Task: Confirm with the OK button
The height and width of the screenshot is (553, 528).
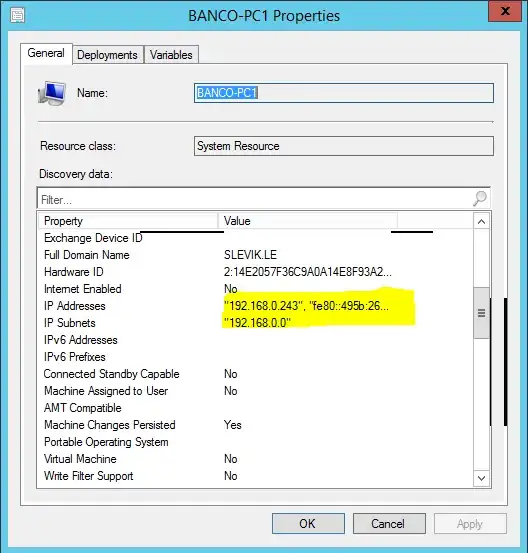Action: (308, 524)
